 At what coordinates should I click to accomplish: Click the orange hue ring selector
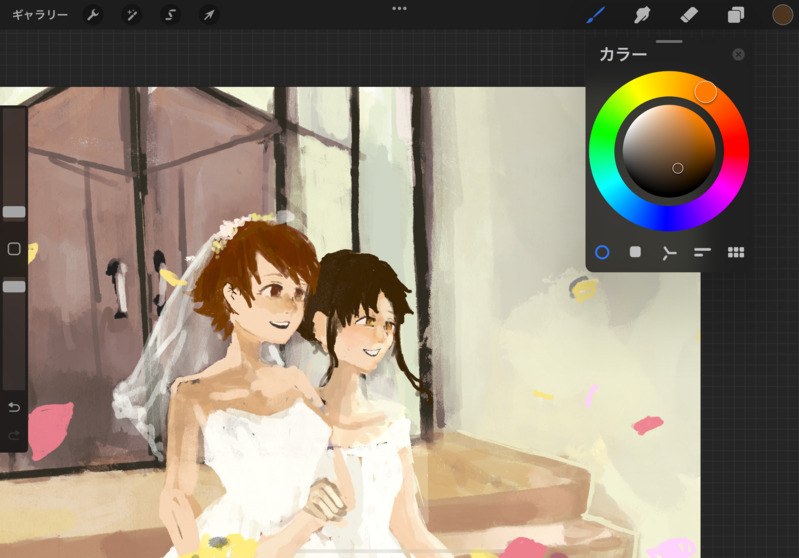(x=705, y=92)
